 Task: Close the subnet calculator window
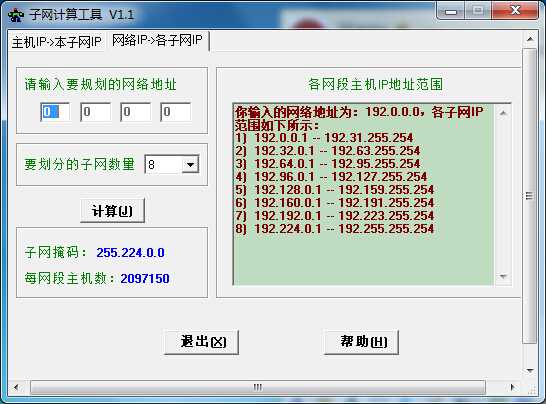click(x=515, y=10)
